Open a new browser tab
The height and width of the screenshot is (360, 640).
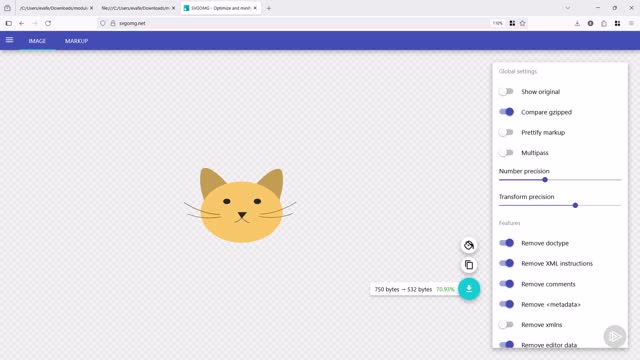coord(269,8)
